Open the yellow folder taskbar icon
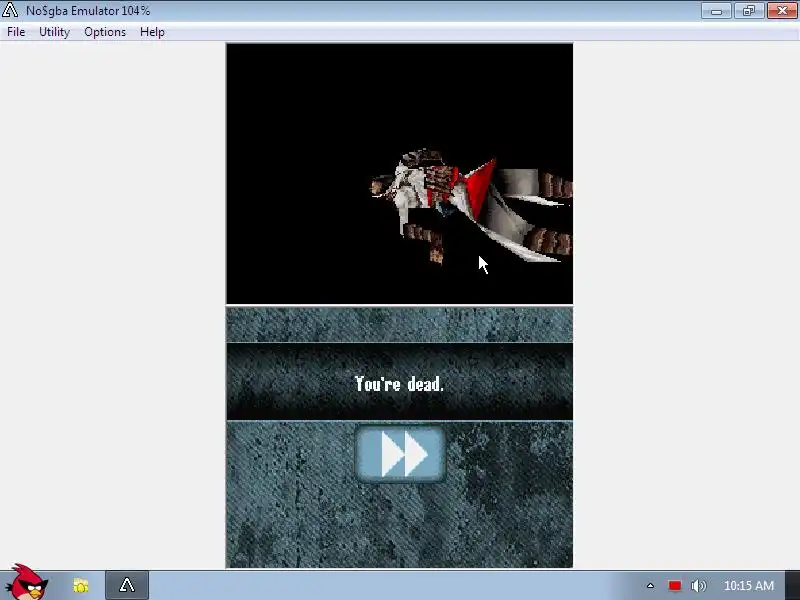Viewport: 800px width, 600px height. coord(81,585)
